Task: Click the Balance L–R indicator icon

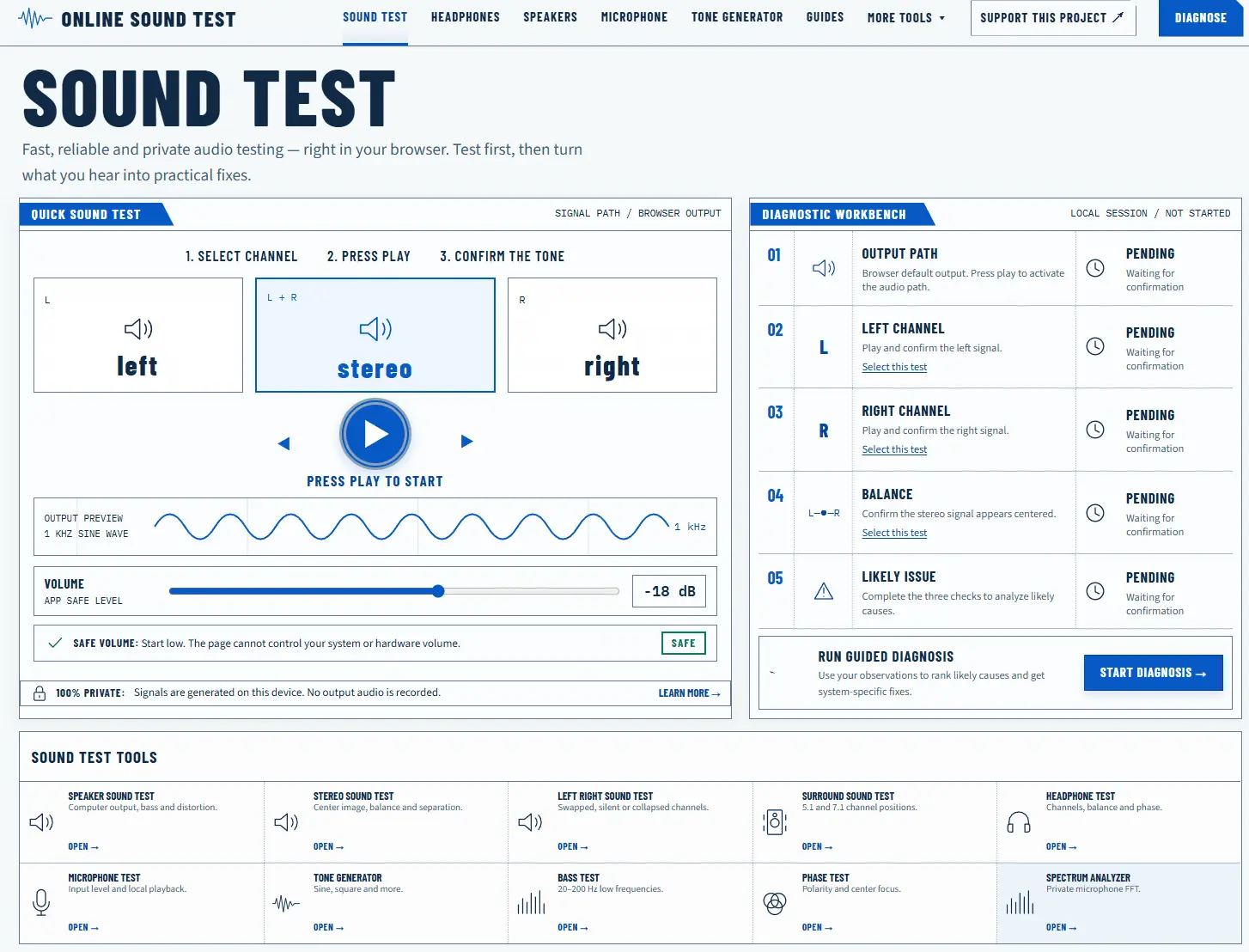Action: click(824, 513)
